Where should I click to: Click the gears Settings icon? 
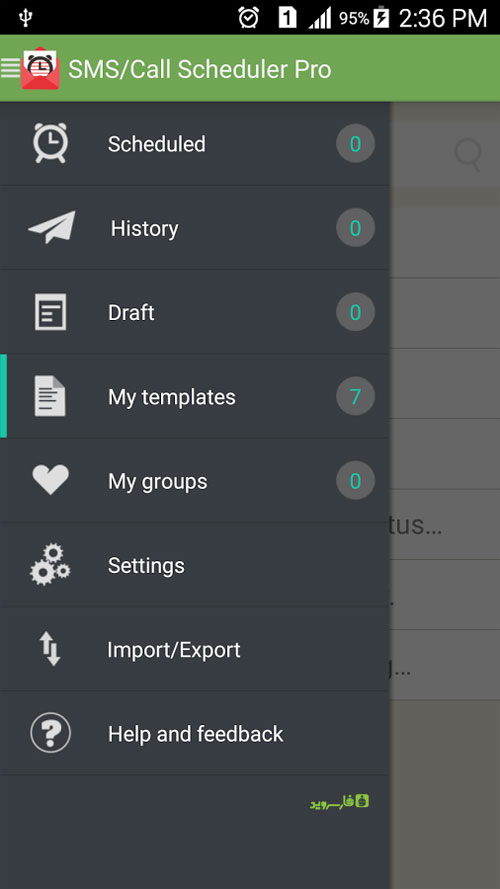tap(50, 565)
